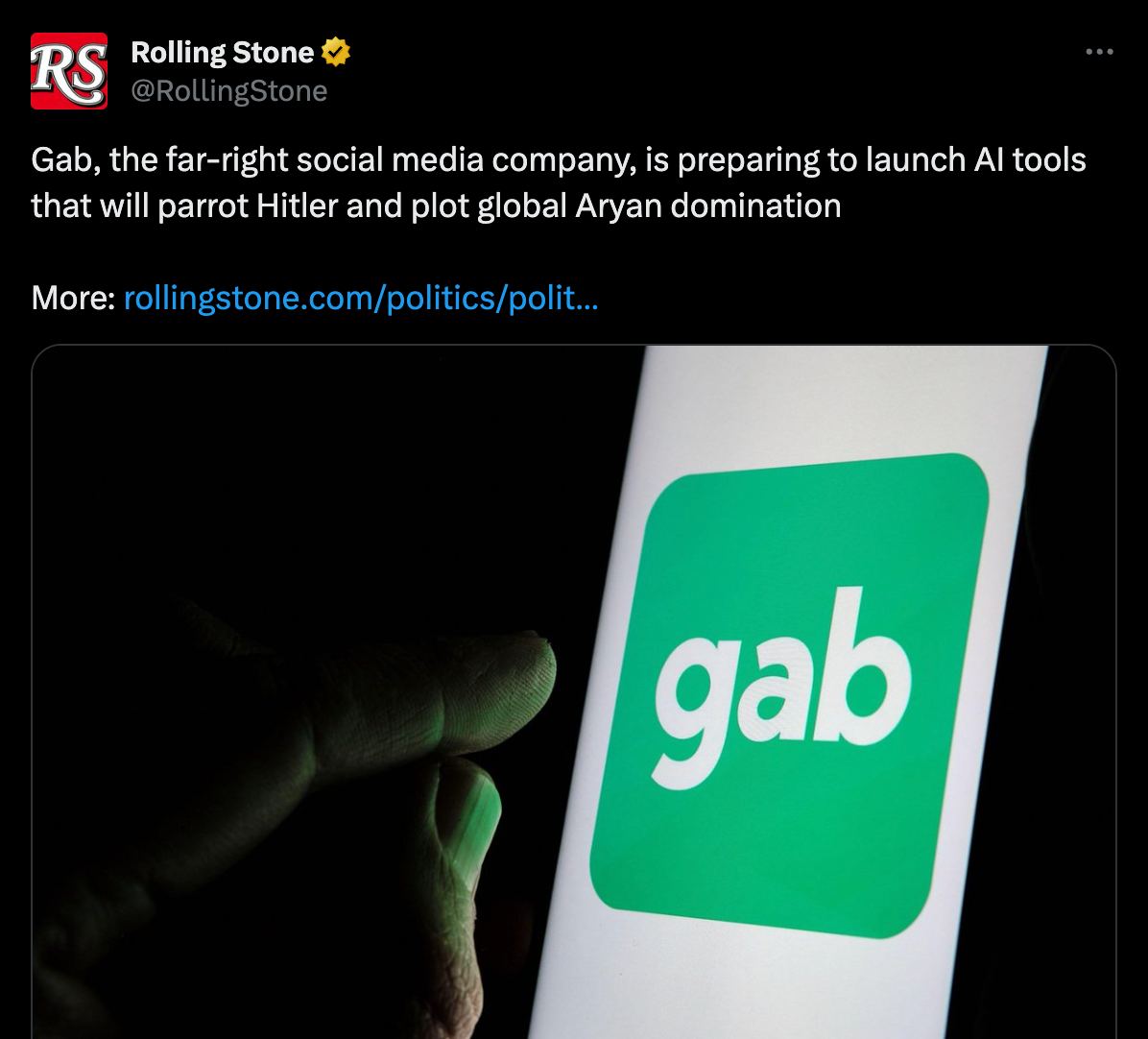Open the attached Gab phone photo

pos(574,692)
